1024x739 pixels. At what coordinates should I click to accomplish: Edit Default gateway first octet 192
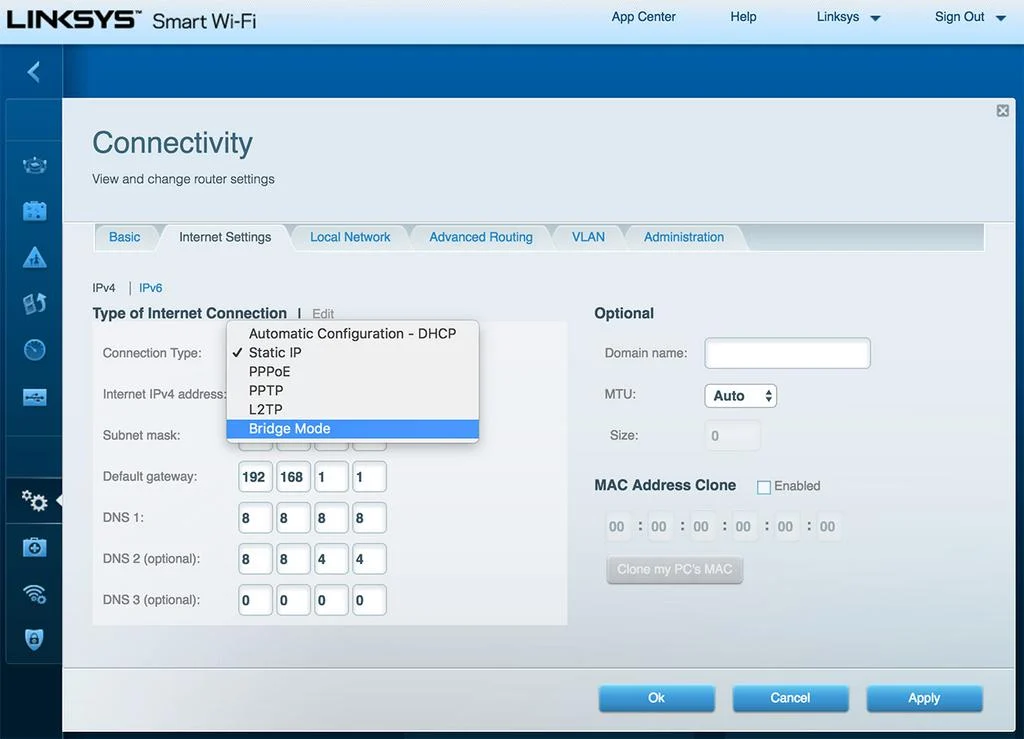[255, 477]
